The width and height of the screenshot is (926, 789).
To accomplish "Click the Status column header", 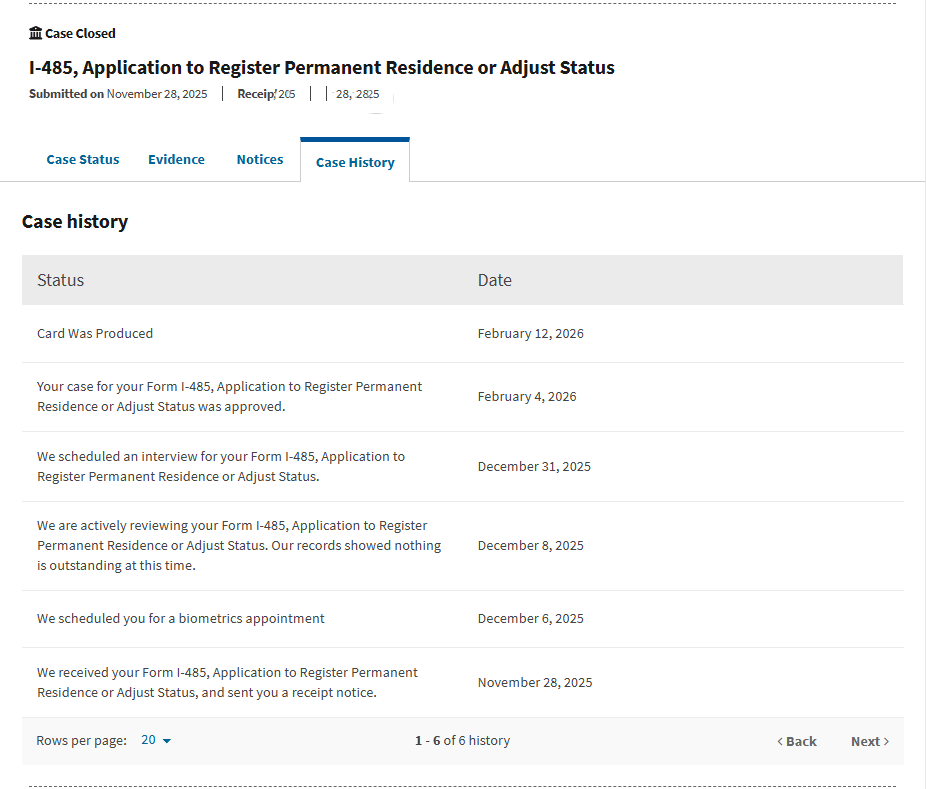I will coord(60,280).
